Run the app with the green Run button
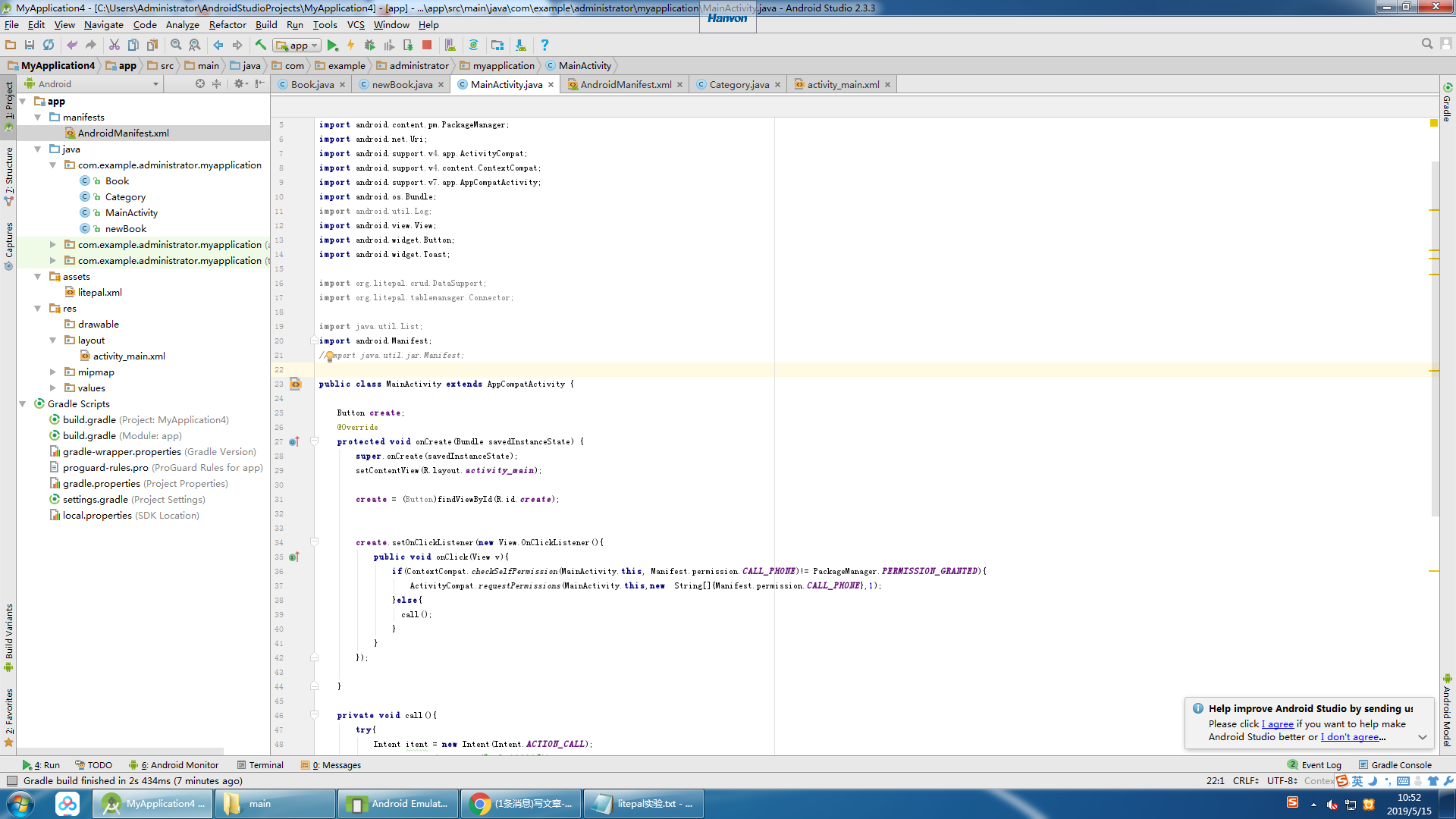 (x=333, y=45)
